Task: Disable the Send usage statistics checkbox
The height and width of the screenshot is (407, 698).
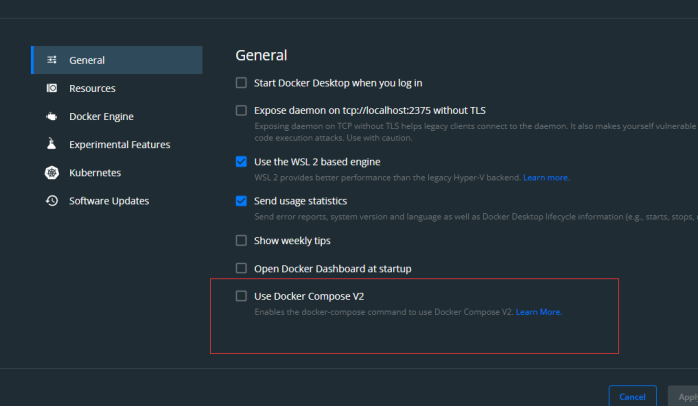Action: pyautogui.click(x=241, y=201)
